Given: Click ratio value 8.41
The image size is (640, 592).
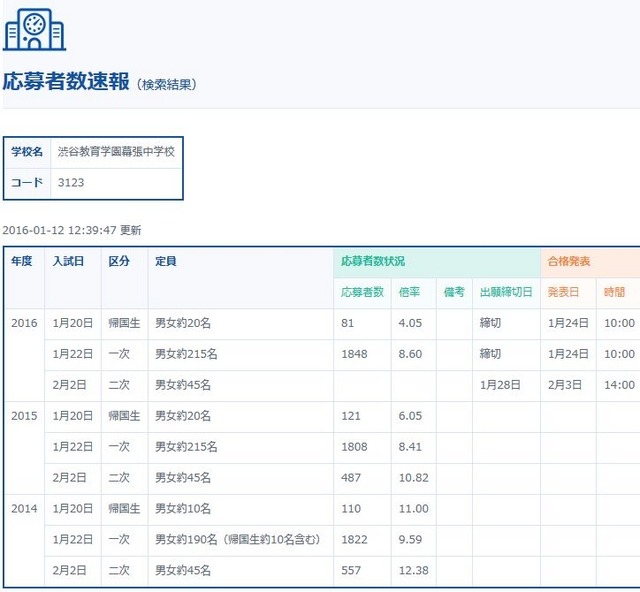Looking at the screenshot, I should [410, 447].
